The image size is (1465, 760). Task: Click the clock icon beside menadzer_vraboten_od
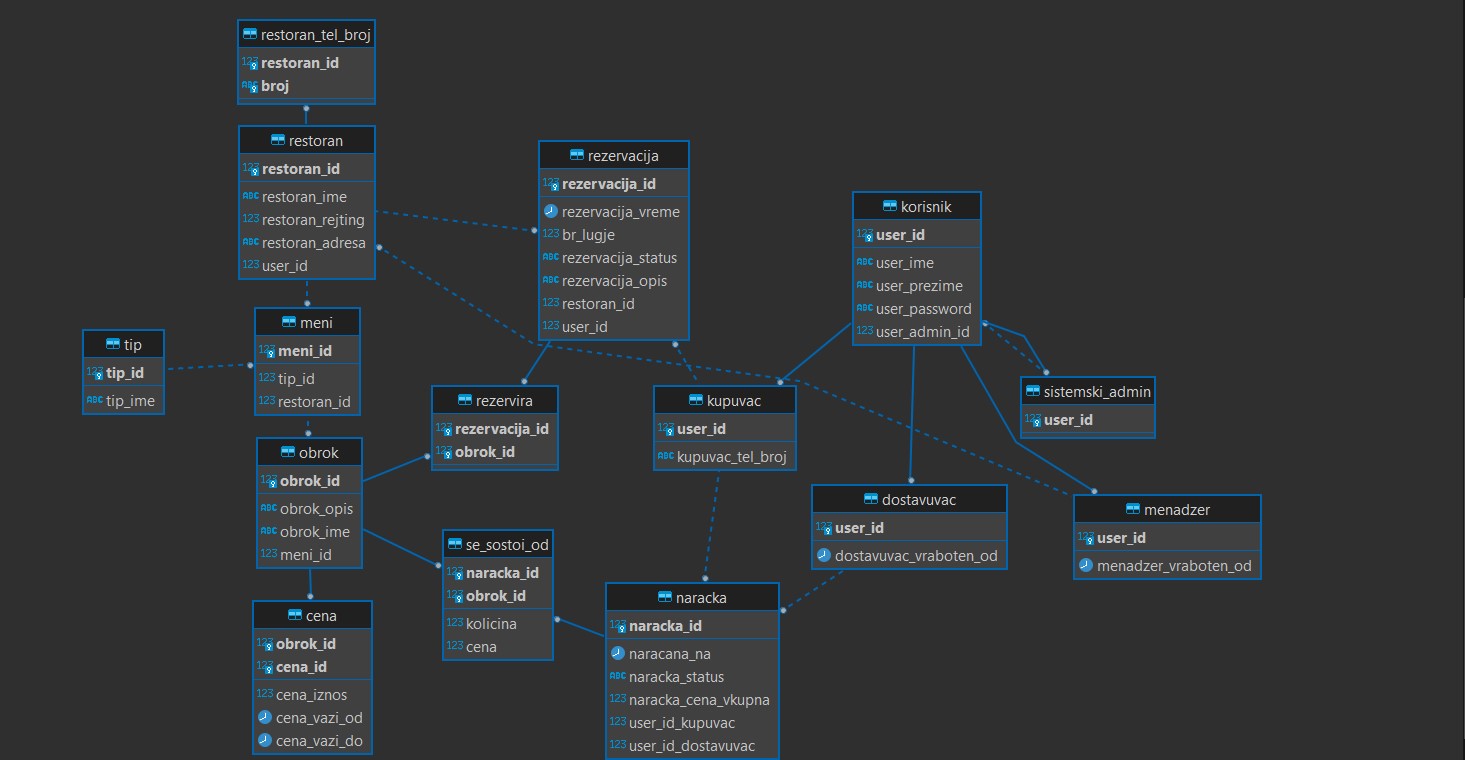pyautogui.click(x=1085, y=566)
